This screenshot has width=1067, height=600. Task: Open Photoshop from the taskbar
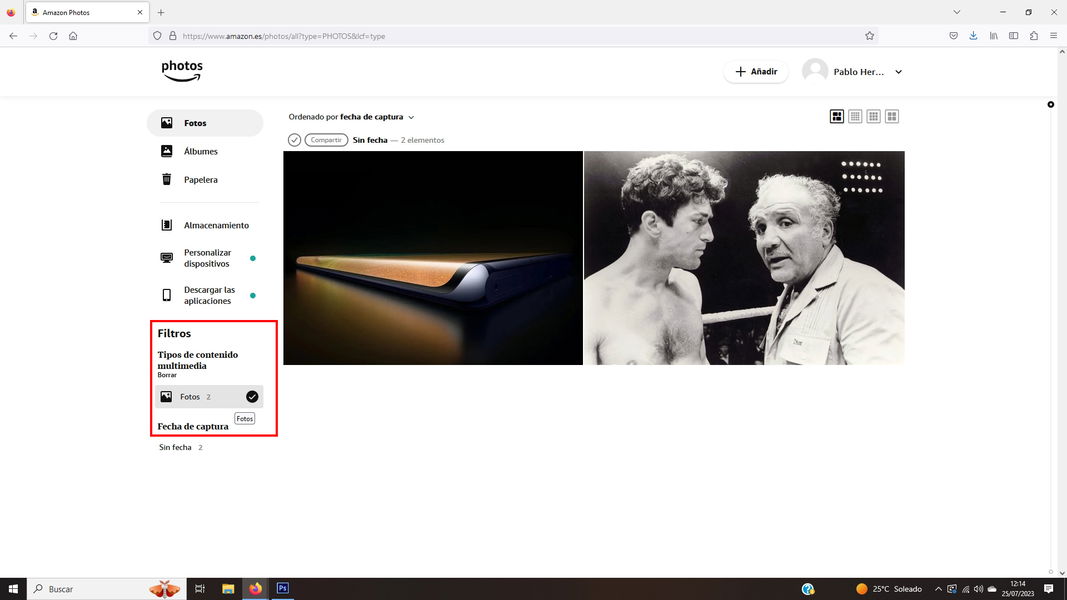click(282, 588)
